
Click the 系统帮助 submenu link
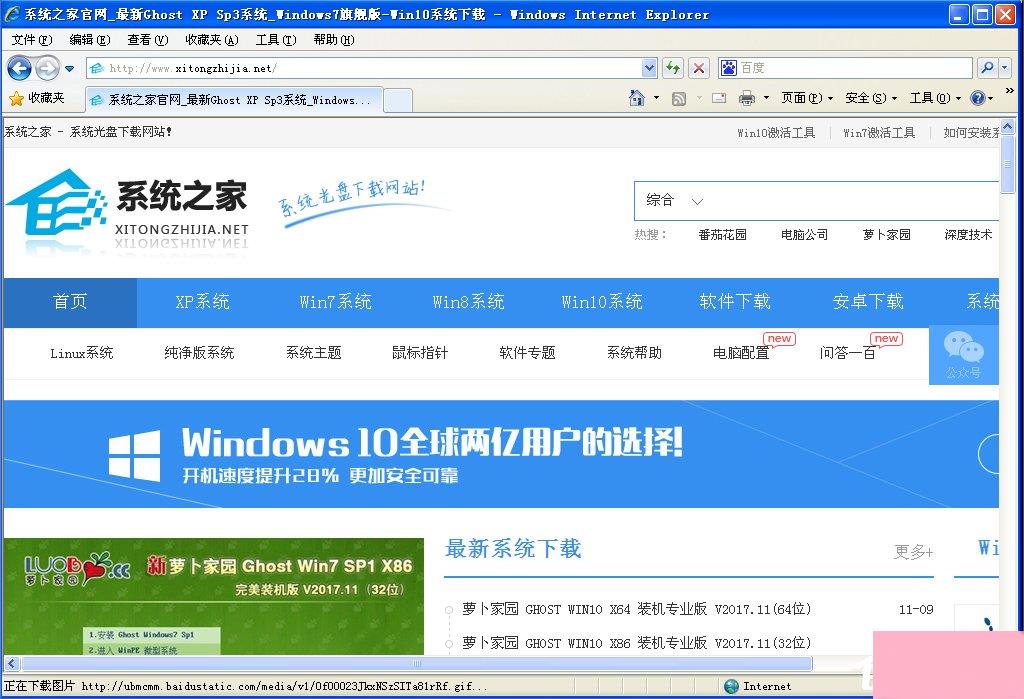(x=634, y=353)
